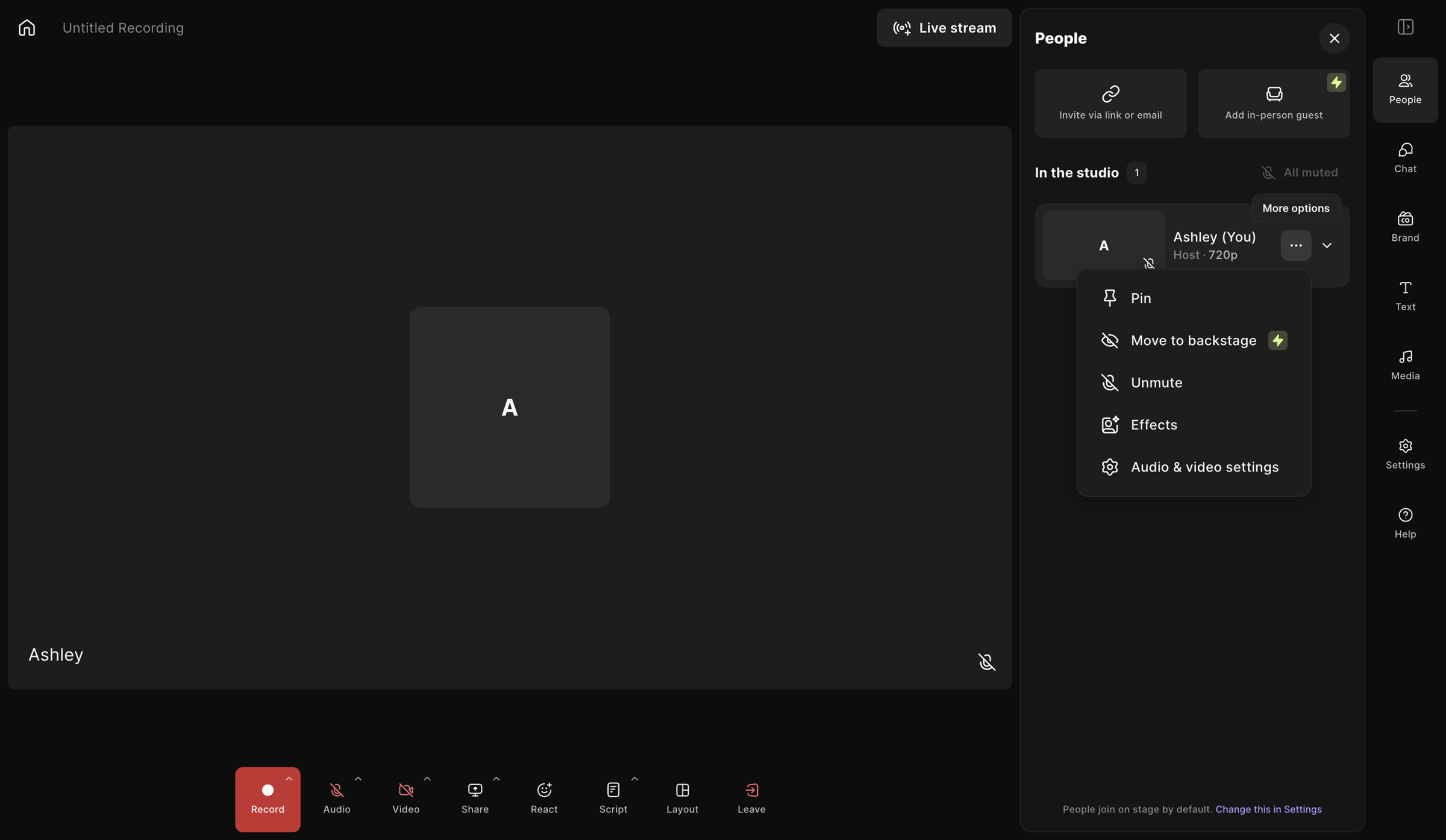Expand Ashley's participant details chevron
Viewport: 1446px width, 840px height.
tap(1327, 246)
